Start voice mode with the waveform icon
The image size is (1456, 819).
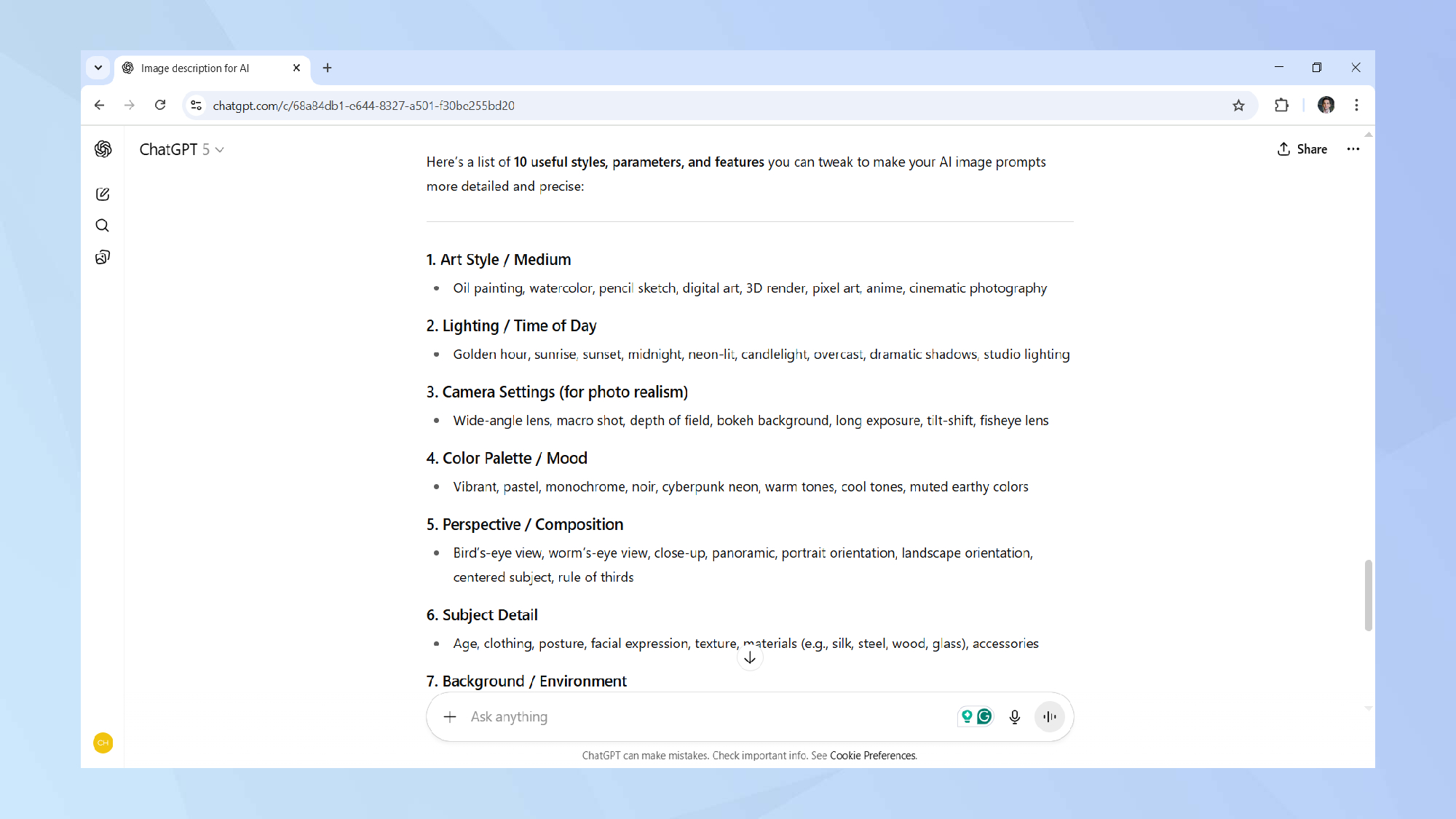[x=1049, y=716]
